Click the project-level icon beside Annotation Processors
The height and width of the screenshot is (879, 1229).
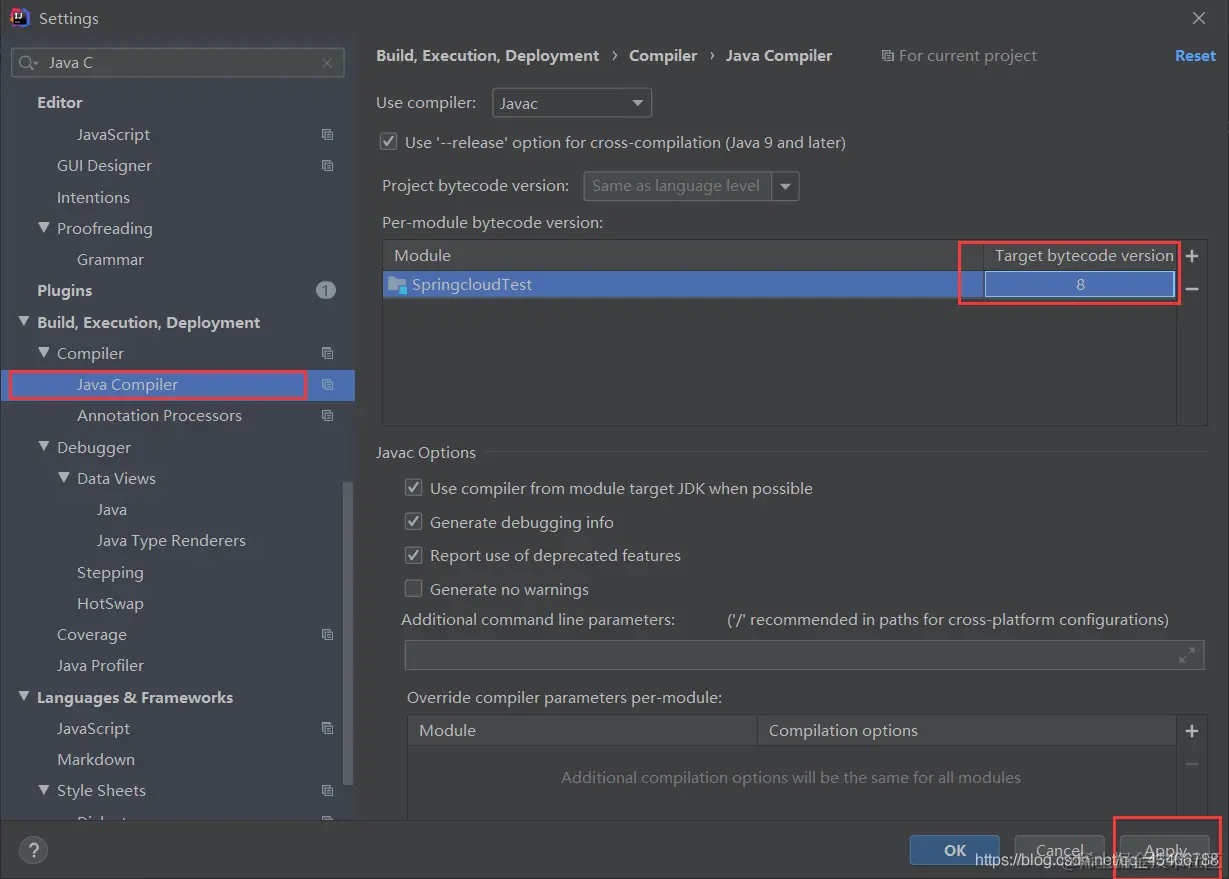pyautogui.click(x=327, y=415)
